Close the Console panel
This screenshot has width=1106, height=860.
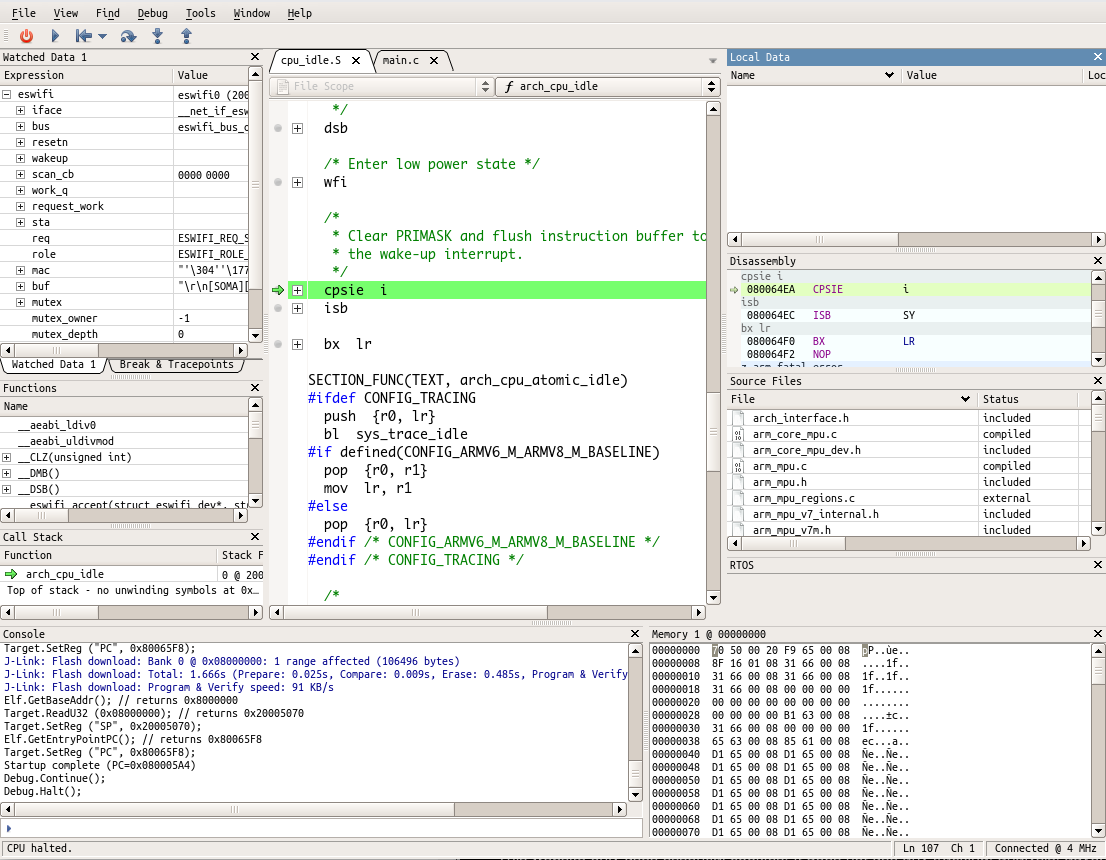coord(635,634)
